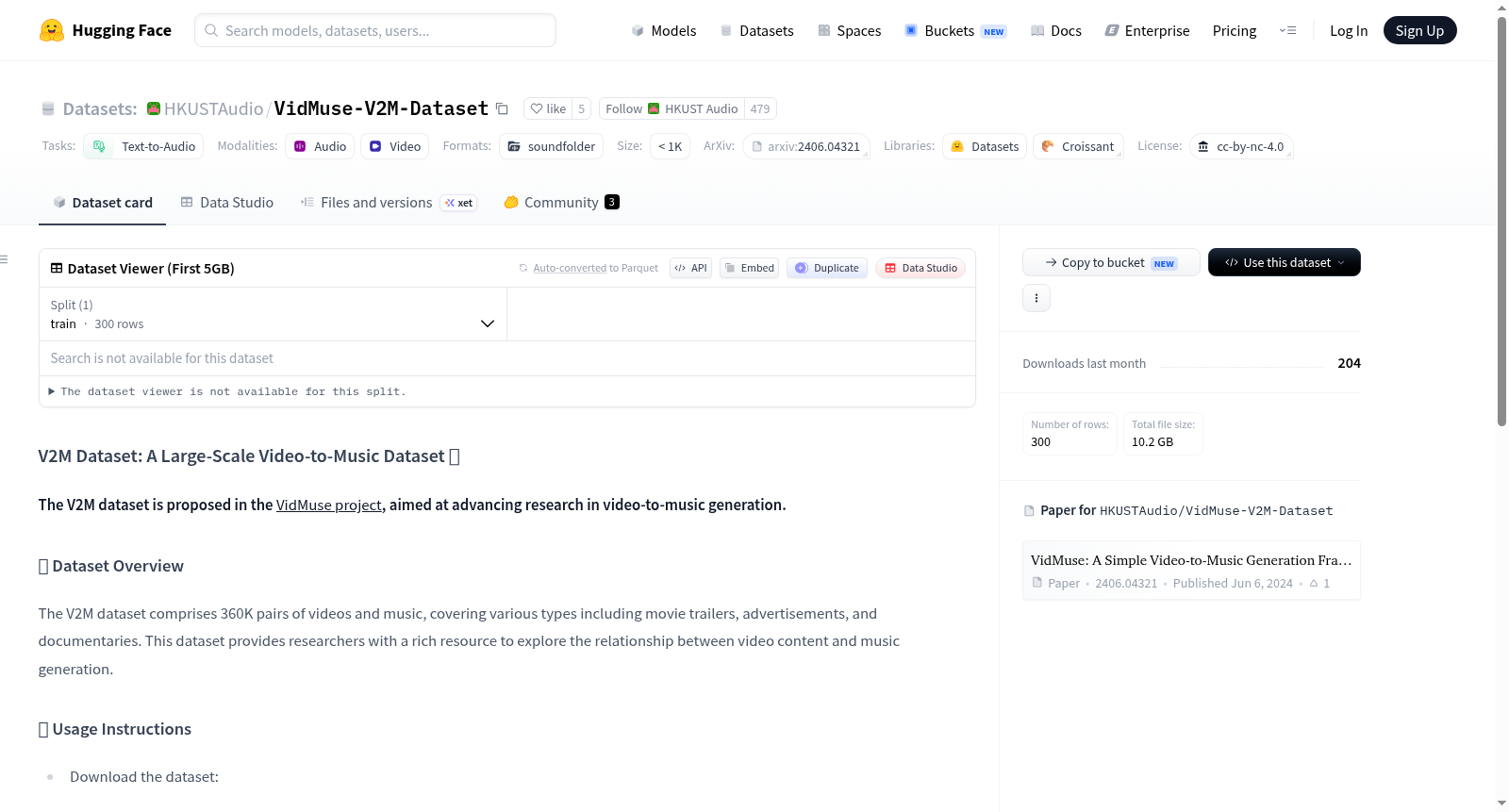Click the Croissant library tag
The width and height of the screenshot is (1509, 812).
coord(1078,146)
